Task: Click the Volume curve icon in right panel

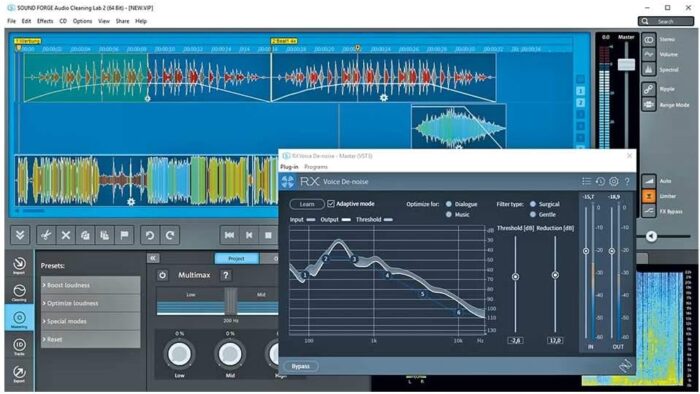Action: coord(649,54)
